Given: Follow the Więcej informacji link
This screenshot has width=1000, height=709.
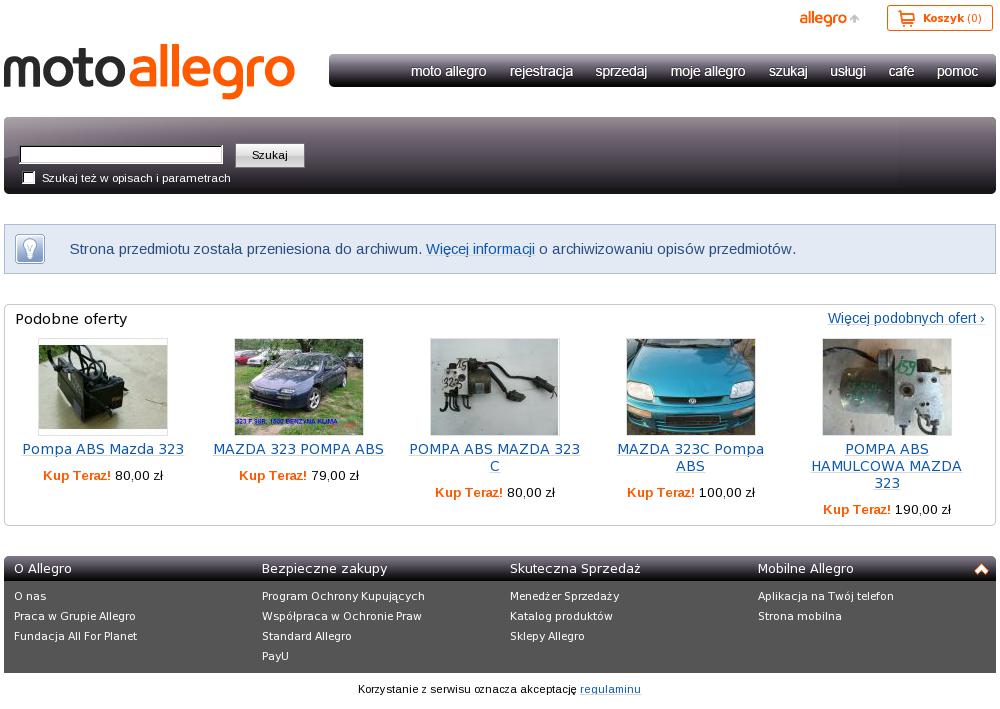Looking at the screenshot, I should coord(480,249).
